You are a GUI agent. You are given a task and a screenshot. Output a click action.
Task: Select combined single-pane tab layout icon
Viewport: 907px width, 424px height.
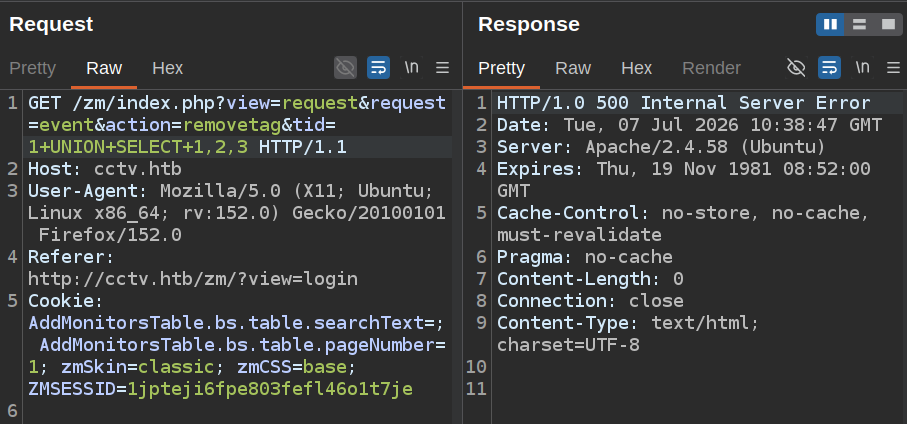(888, 24)
